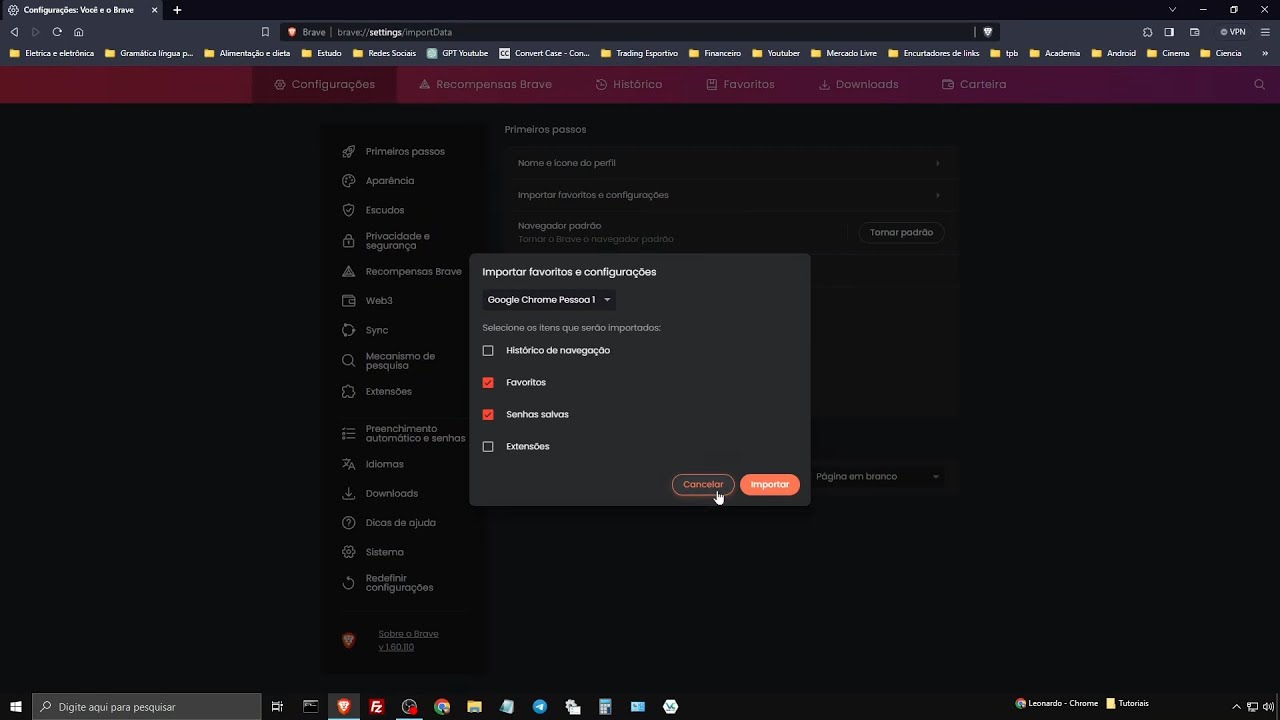Open Extensões in the sidebar
Image resolution: width=1280 pixels, height=720 pixels.
pos(376,392)
